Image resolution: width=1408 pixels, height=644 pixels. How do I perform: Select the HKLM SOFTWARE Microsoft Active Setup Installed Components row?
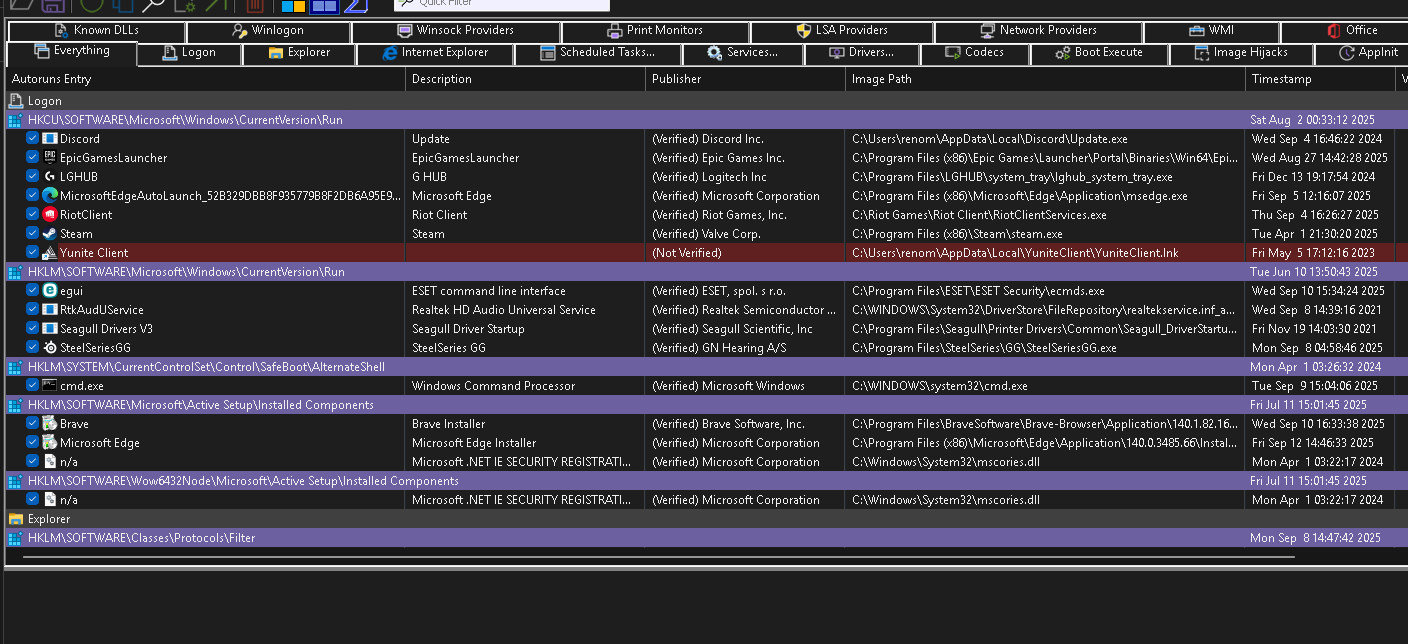pyautogui.click(x=704, y=405)
